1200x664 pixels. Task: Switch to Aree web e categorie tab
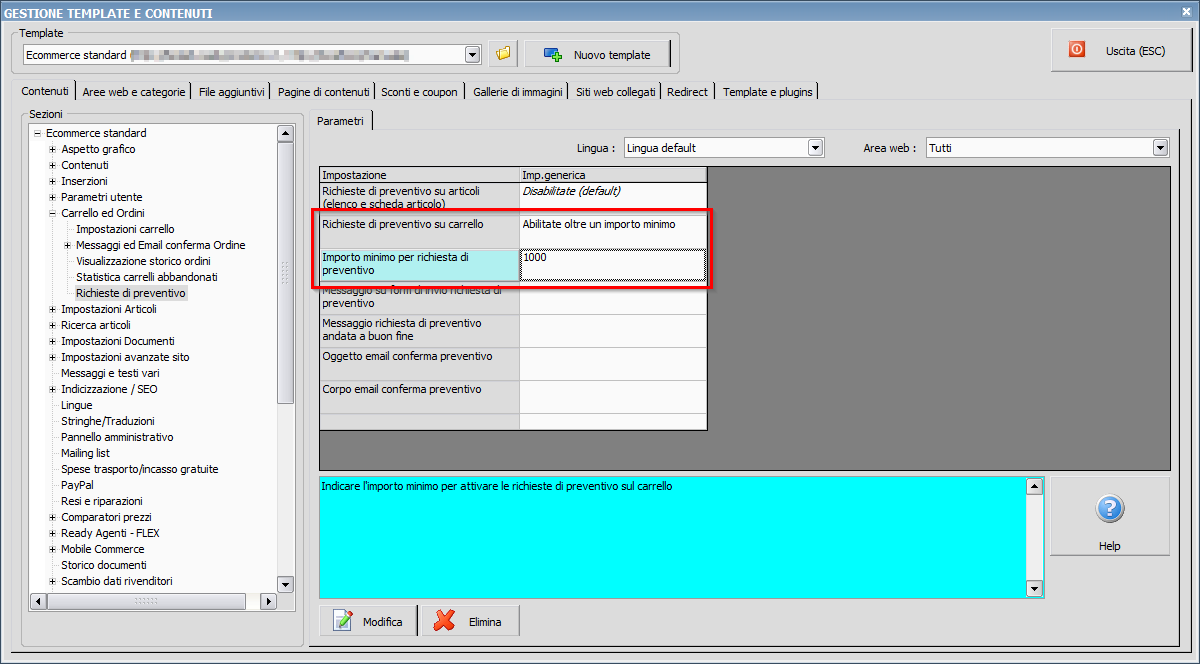tap(134, 91)
